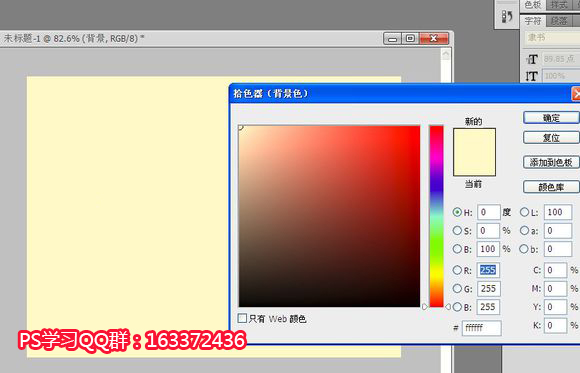Click the 新的/当前 color preview swatch

point(474,152)
